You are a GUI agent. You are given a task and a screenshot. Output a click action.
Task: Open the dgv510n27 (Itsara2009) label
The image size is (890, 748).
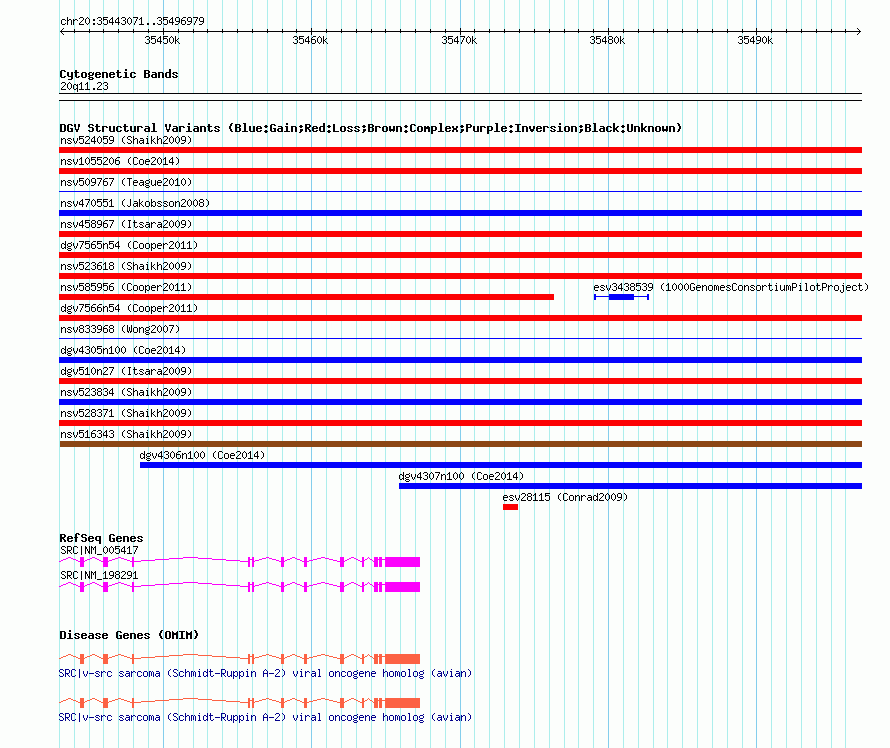[x=126, y=371]
